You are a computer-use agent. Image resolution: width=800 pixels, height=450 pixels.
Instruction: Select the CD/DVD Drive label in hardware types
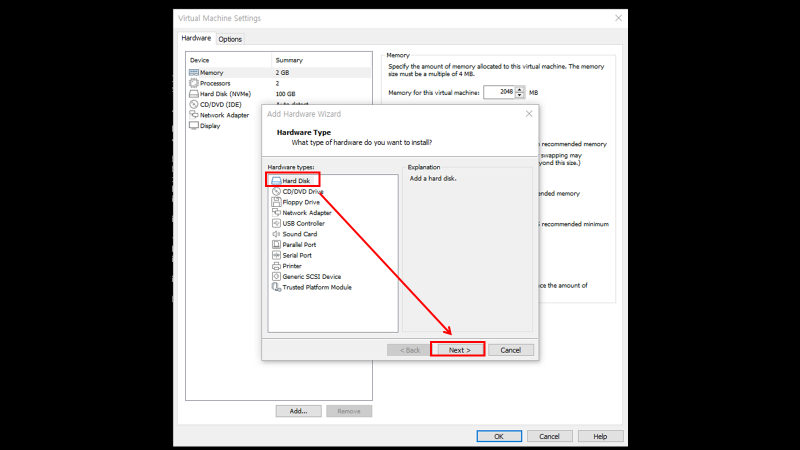(303, 191)
